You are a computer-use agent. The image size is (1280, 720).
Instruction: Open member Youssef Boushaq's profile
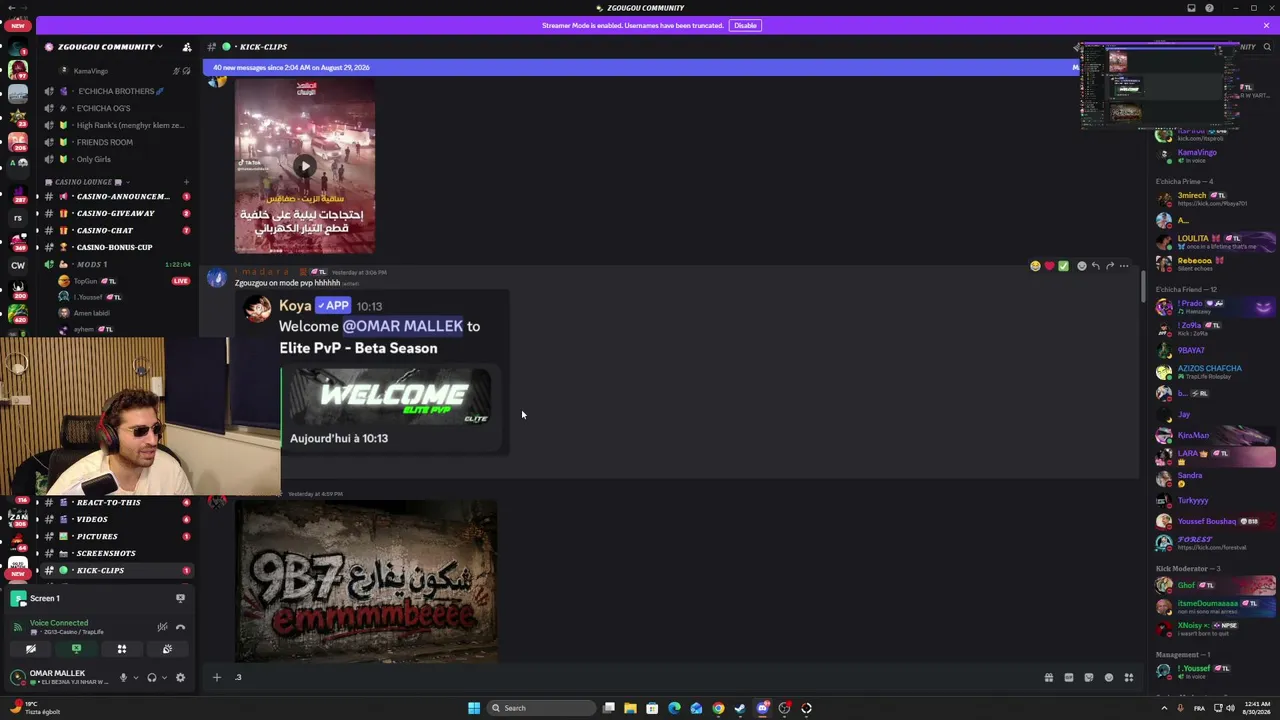[1215, 521]
